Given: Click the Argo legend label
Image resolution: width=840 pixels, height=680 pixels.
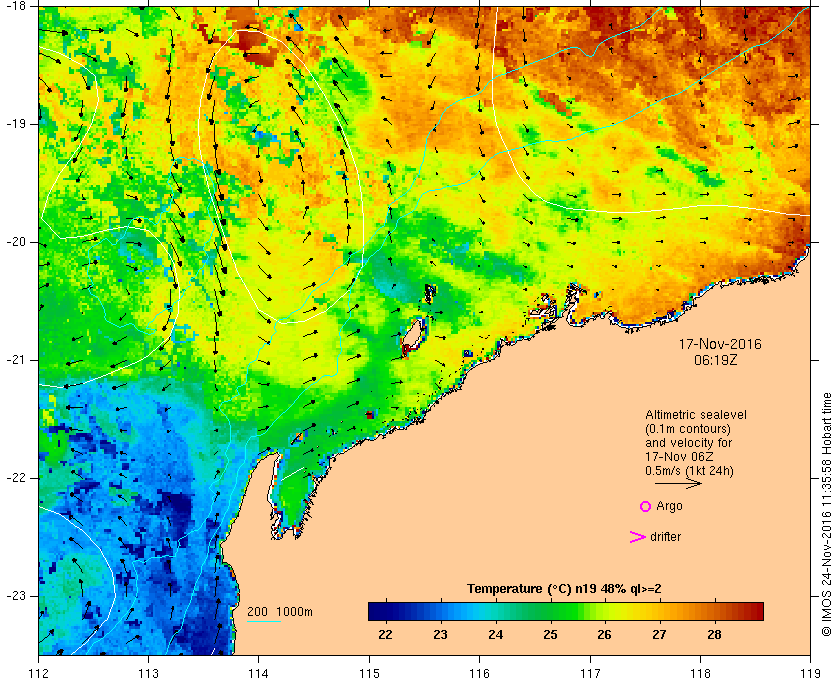Looking at the screenshot, I should (x=669, y=506).
